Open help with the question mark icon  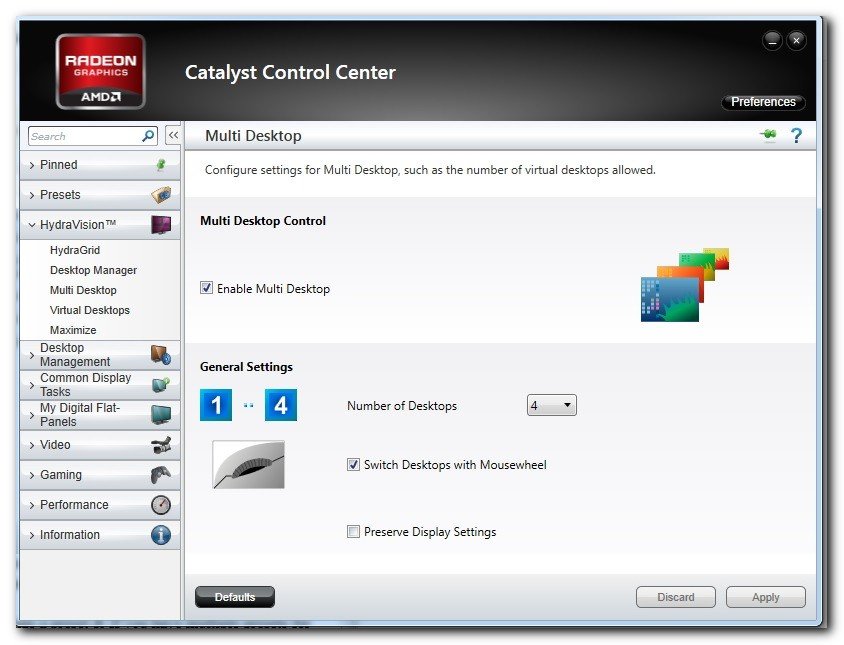tap(796, 135)
